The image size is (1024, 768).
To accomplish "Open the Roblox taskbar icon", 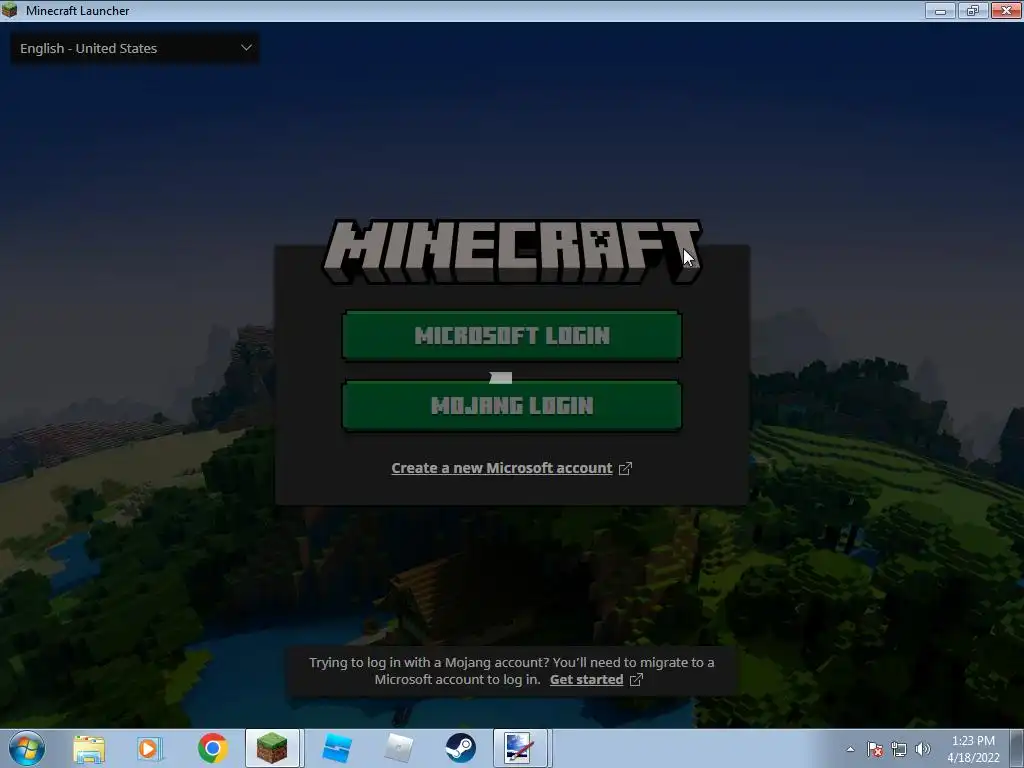I will tap(398, 748).
